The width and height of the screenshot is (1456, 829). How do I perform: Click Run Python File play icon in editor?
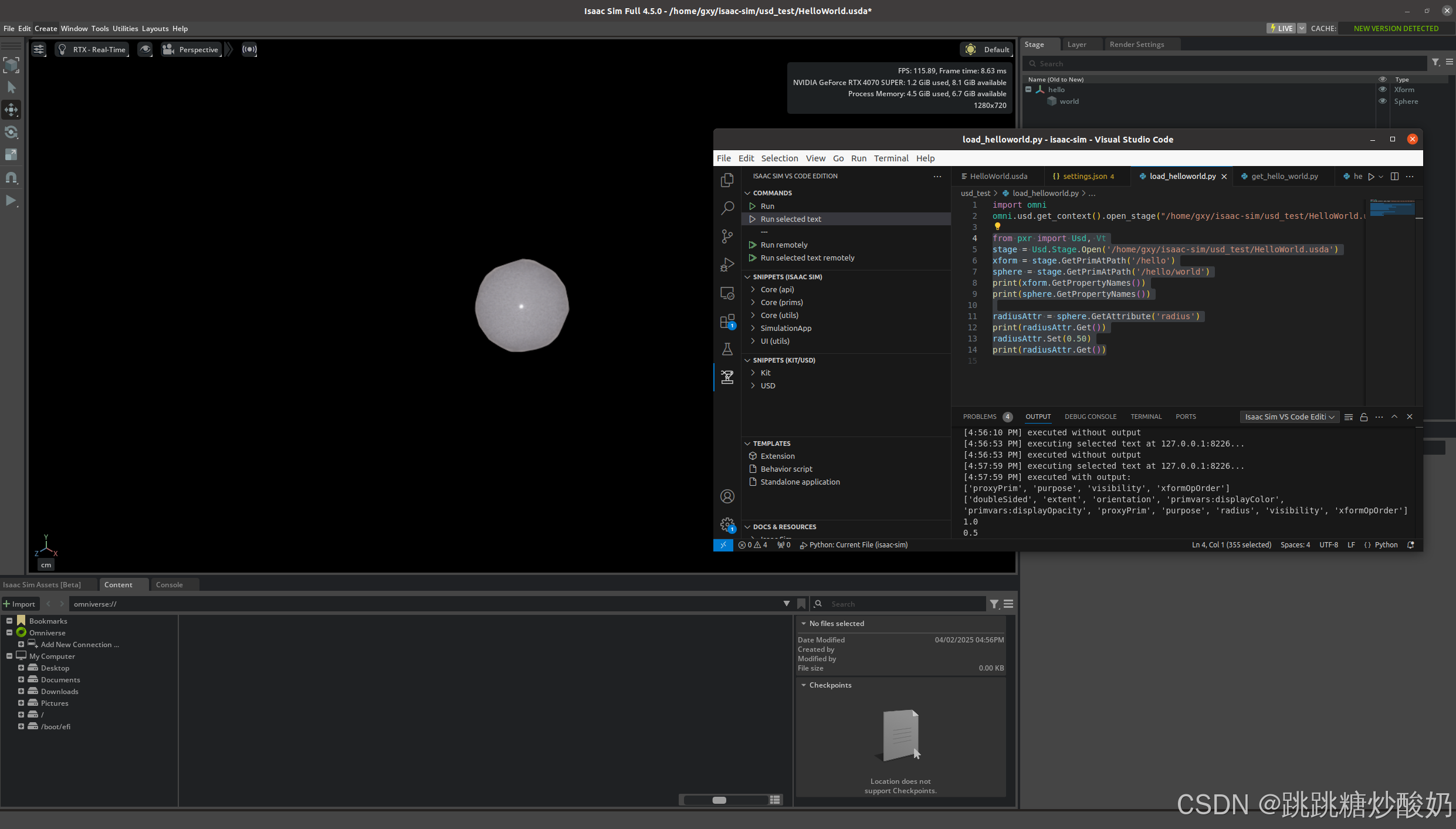(1371, 177)
